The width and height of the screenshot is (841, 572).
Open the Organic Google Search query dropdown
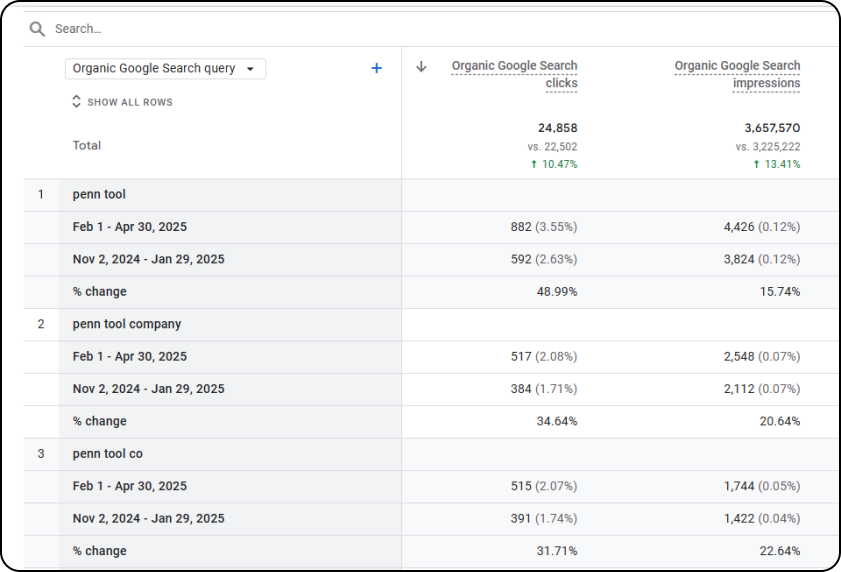[165, 69]
